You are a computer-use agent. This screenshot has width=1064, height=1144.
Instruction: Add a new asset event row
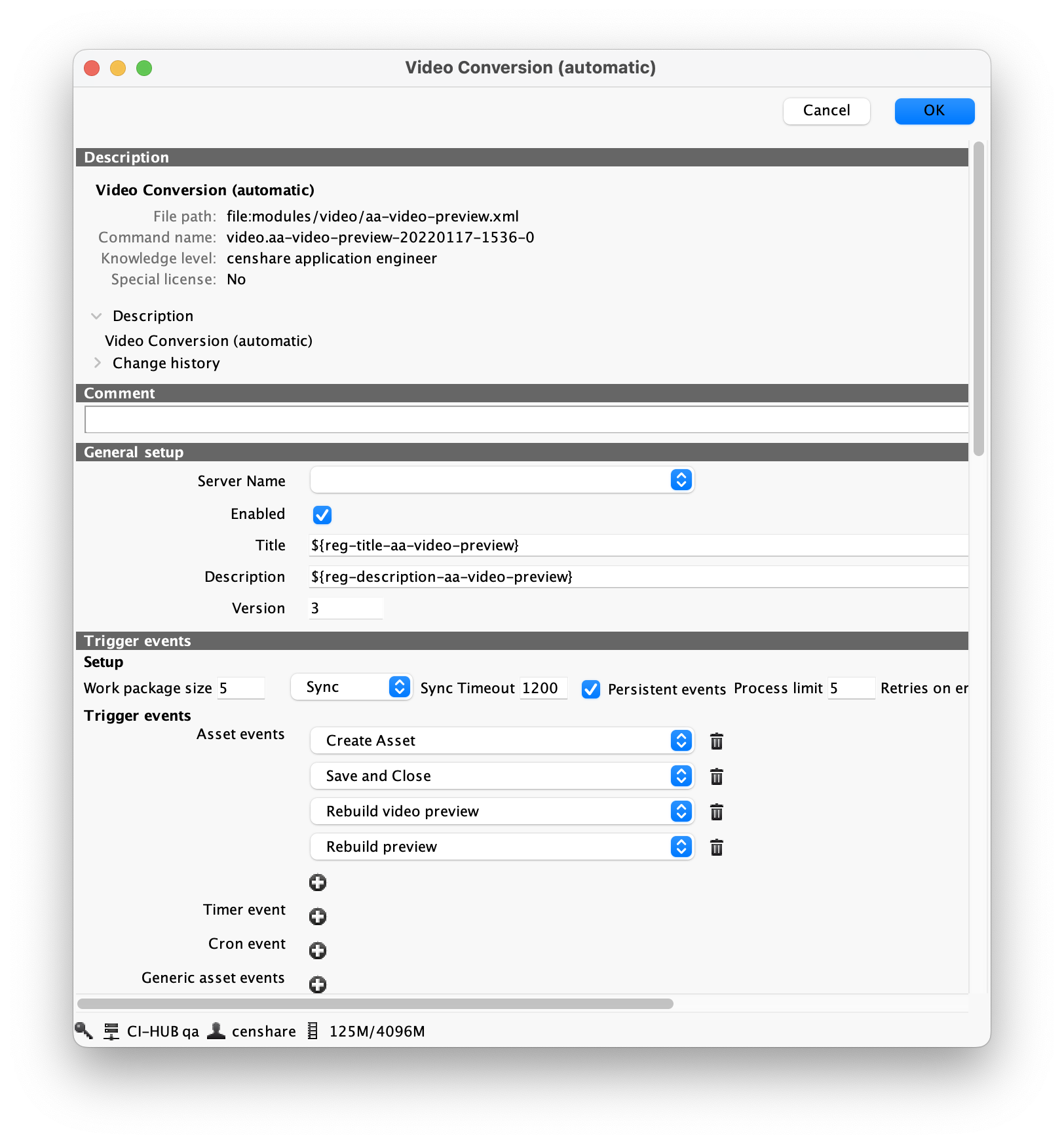tap(318, 883)
